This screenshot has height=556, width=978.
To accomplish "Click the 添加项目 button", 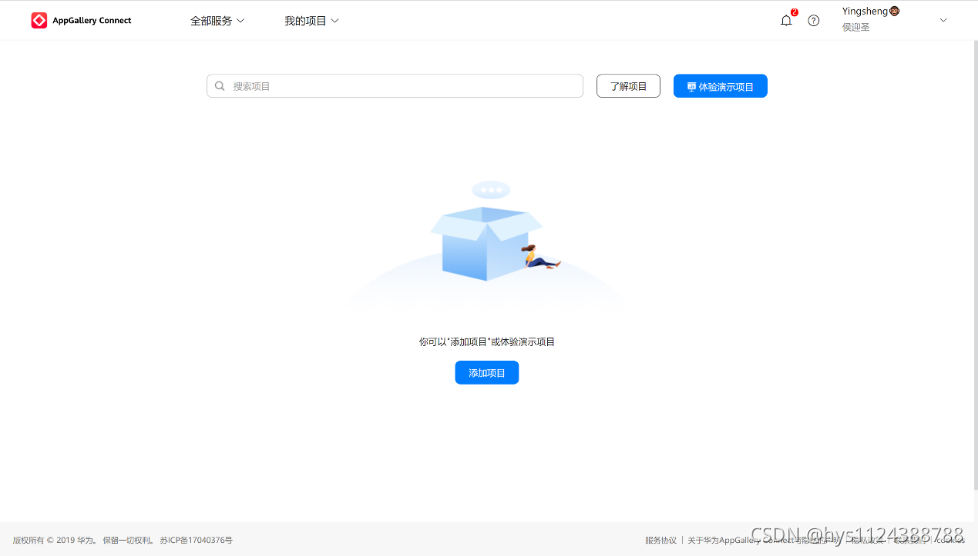I will tap(487, 373).
